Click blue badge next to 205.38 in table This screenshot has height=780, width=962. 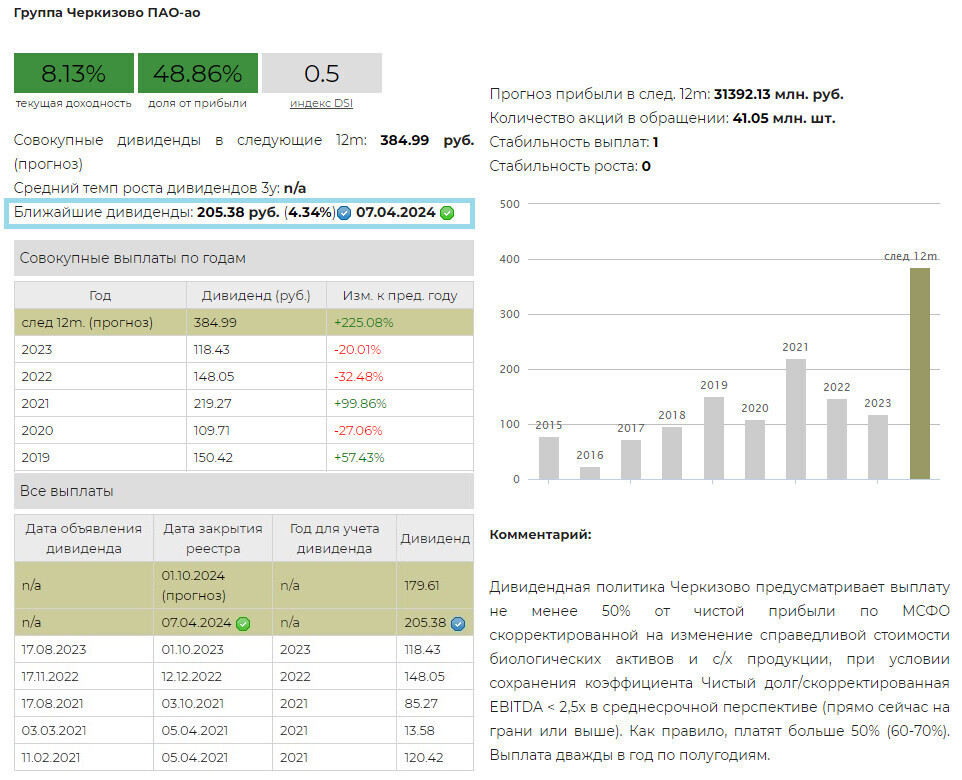click(458, 623)
